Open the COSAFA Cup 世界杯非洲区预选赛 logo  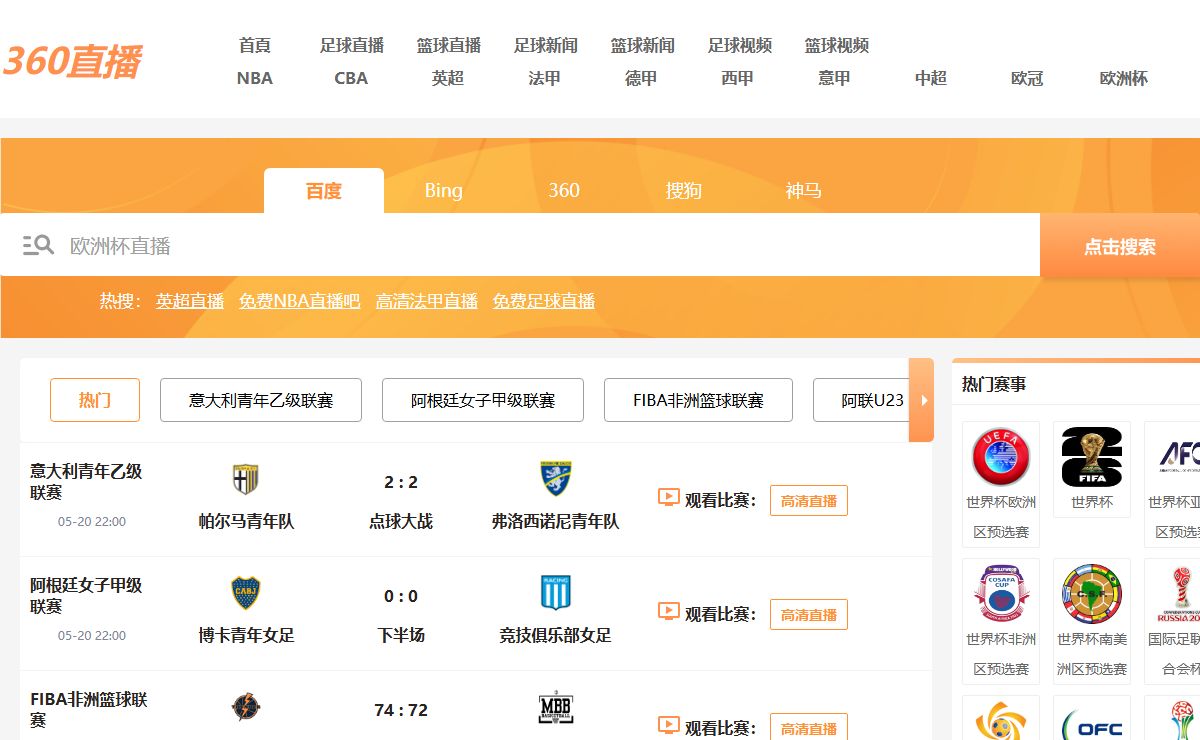pyautogui.click(x=1001, y=594)
